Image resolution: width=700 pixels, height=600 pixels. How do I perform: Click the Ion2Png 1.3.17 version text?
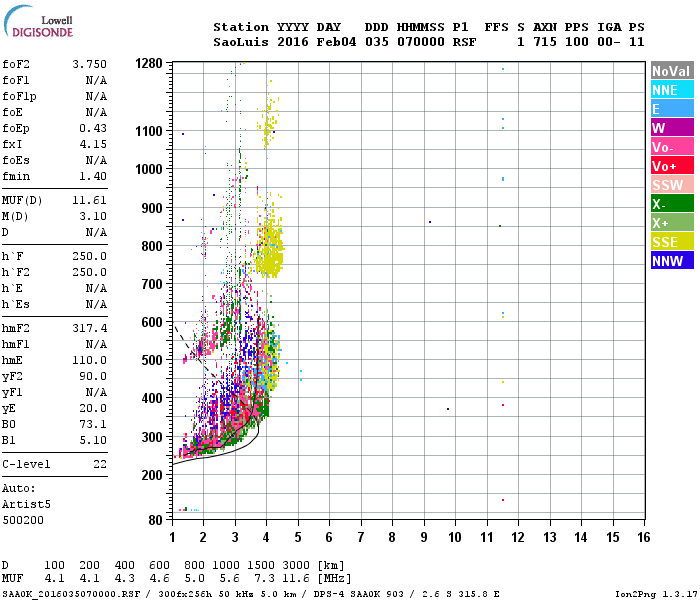pos(656,594)
